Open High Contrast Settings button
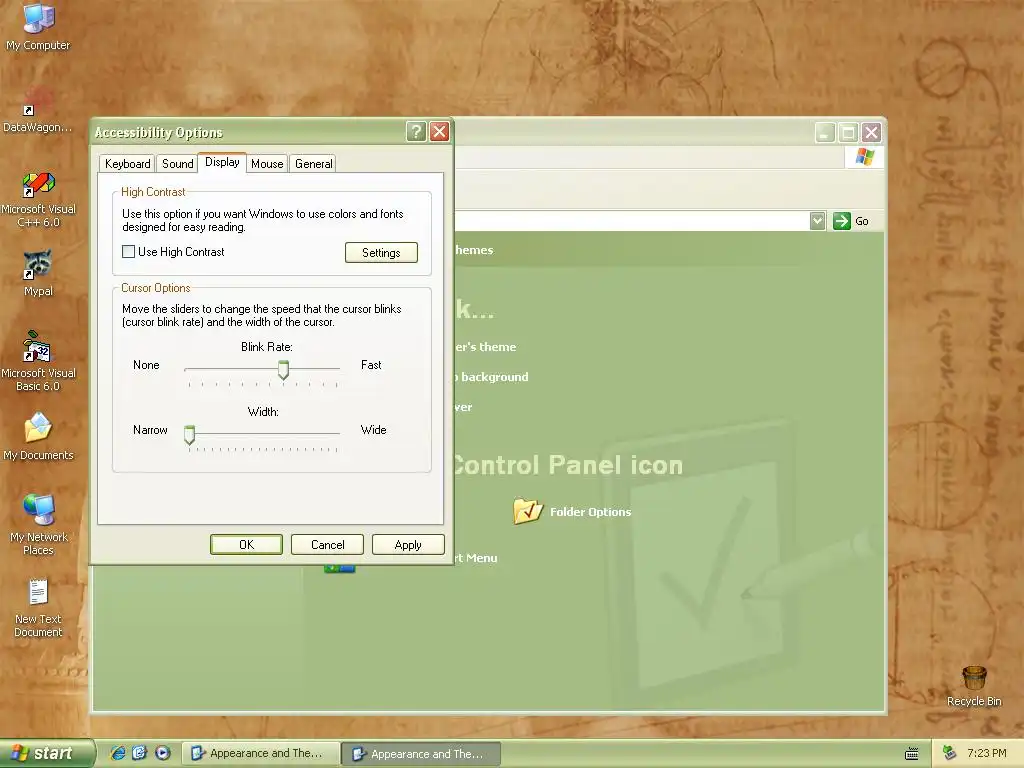The width and height of the screenshot is (1024, 768). coord(381,253)
